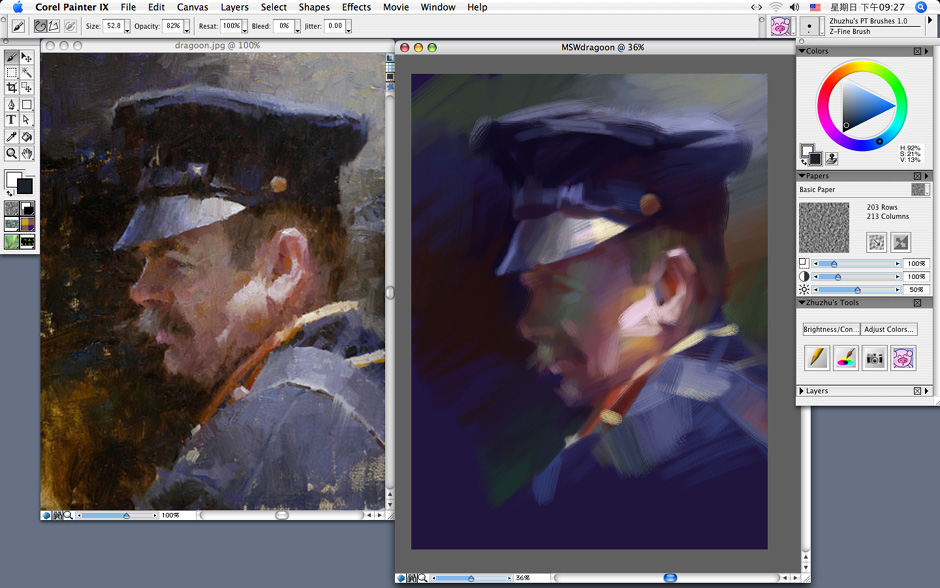
Task: Open the Size slider dropdown
Action: click(127, 26)
